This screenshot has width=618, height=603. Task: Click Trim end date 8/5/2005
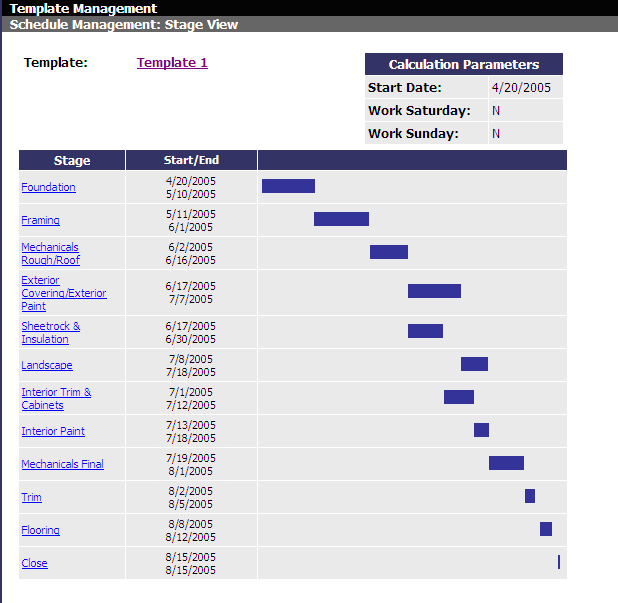tap(191, 504)
